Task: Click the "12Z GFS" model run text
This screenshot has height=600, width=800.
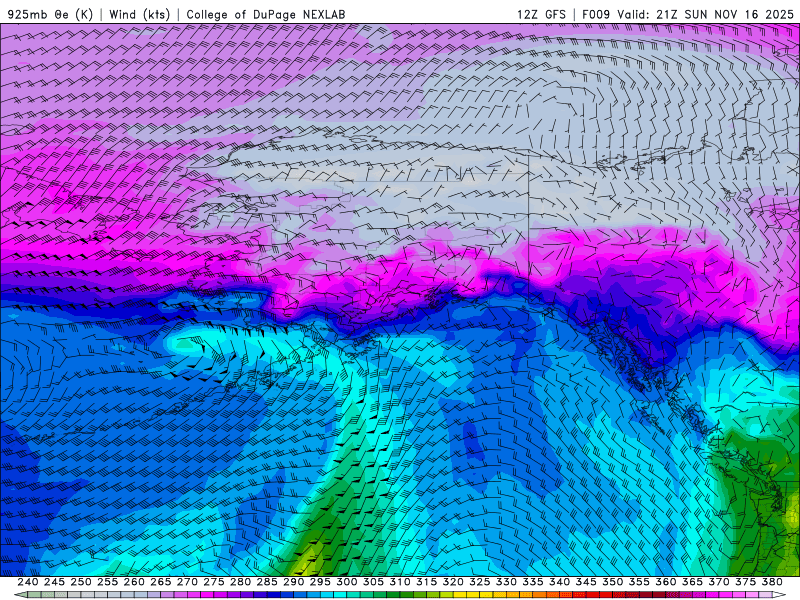Action: point(541,14)
